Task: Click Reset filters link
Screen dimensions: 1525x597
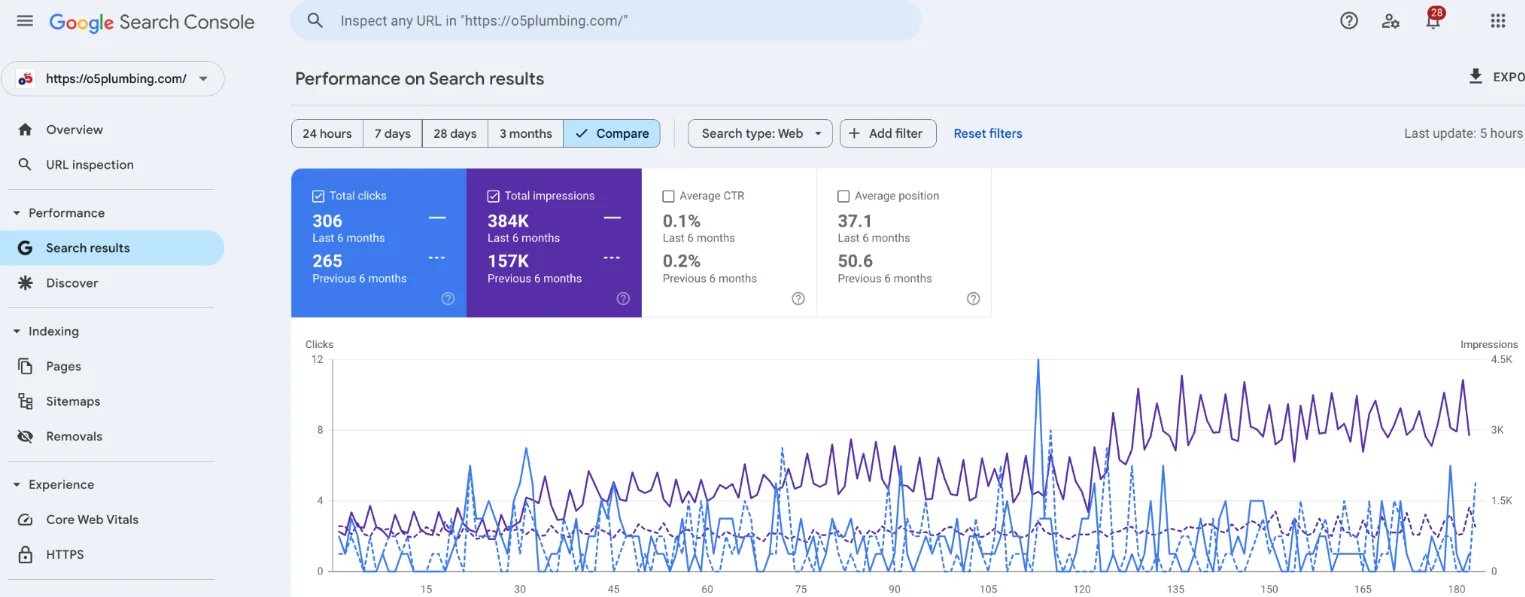Action: pyautogui.click(x=988, y=133)
